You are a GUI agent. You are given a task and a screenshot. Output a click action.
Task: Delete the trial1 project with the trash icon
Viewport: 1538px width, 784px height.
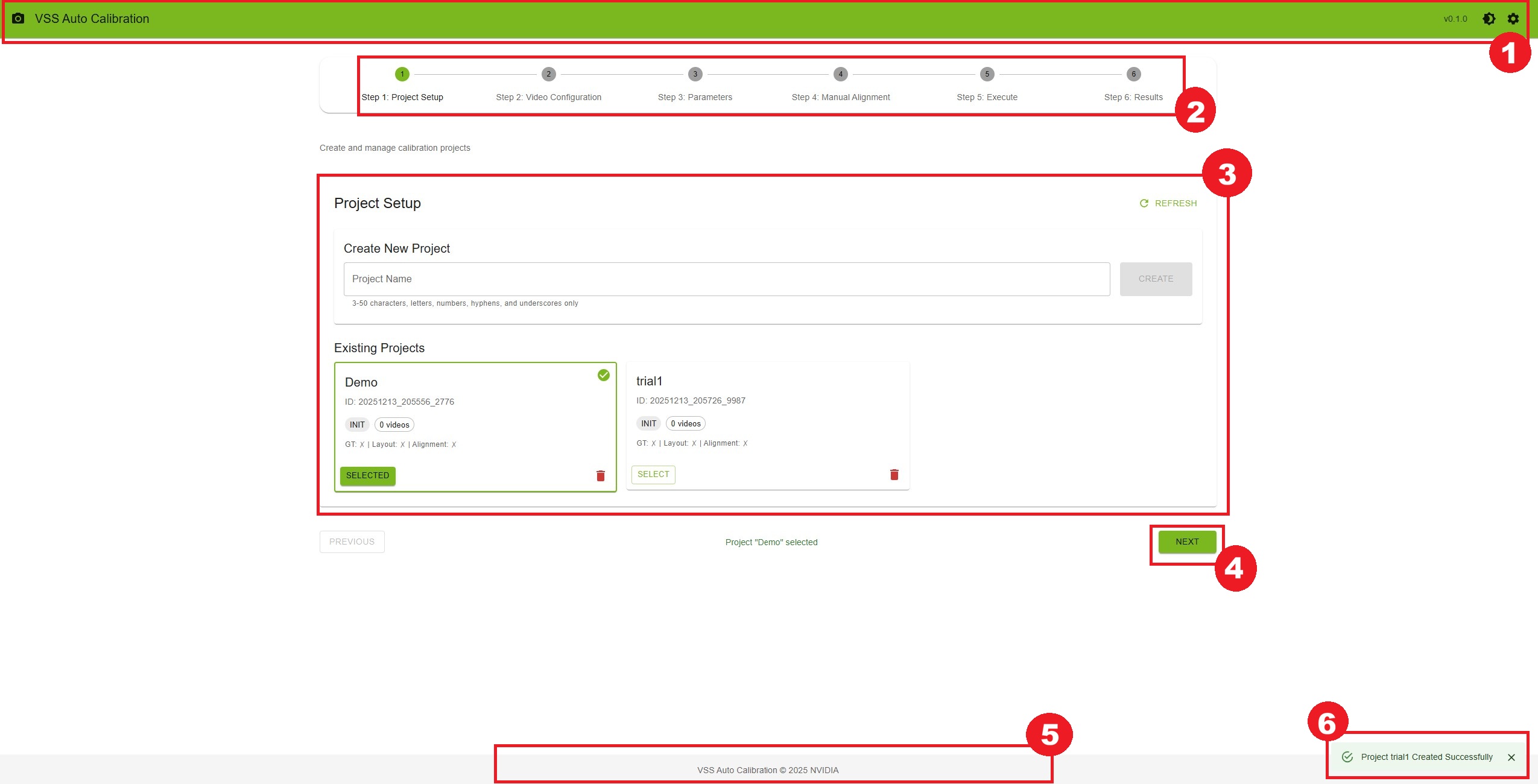[x=894, y=475]
